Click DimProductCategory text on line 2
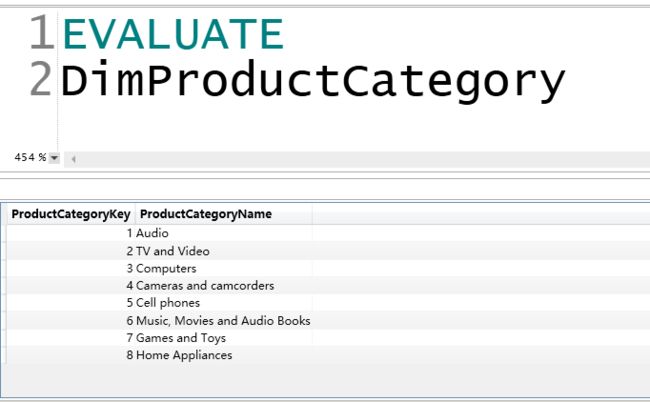The image size is (650, 402). [313, 82]
